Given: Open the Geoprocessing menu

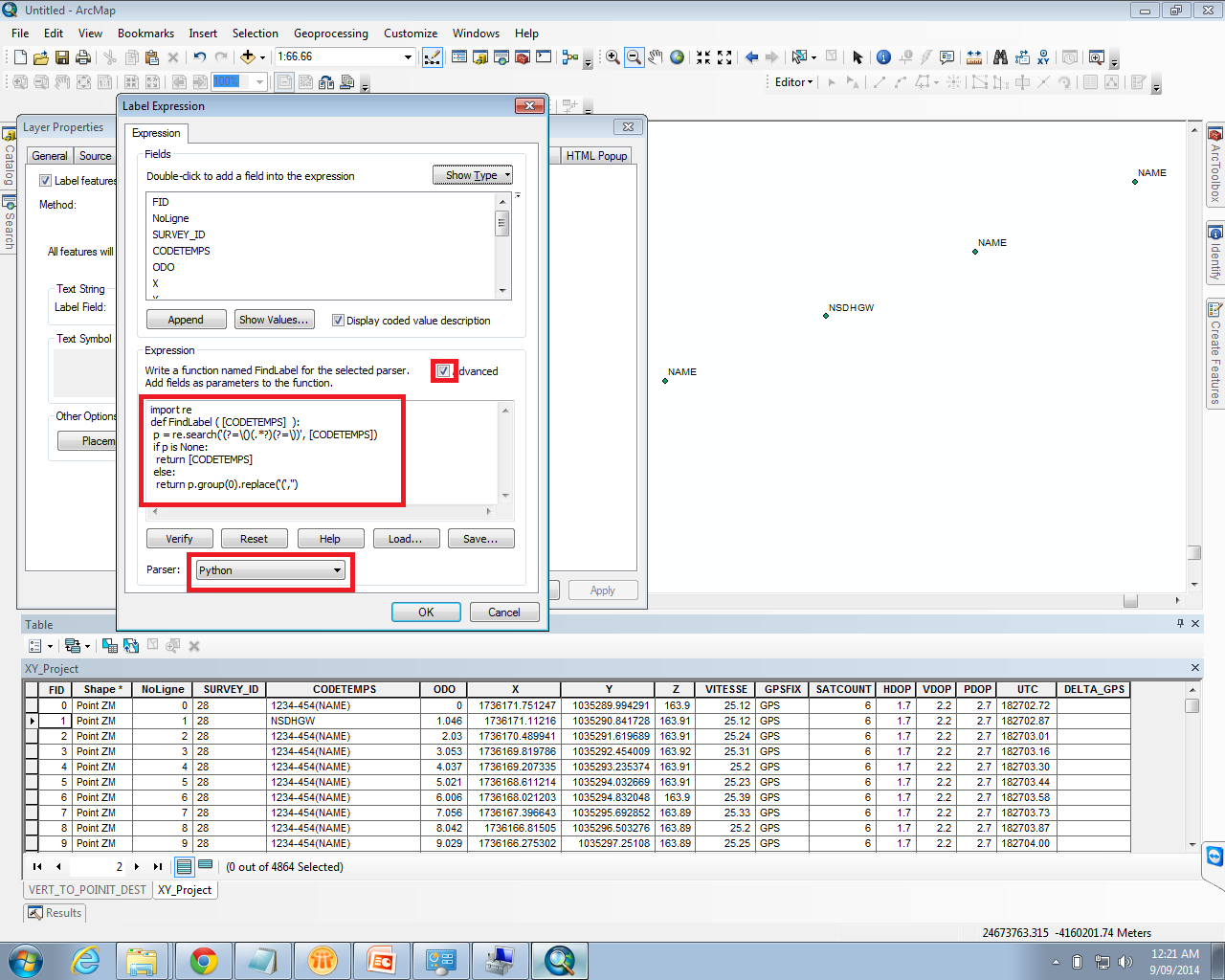Looking at the screenshot, I should pyautogui.click(x=330, y=33).
